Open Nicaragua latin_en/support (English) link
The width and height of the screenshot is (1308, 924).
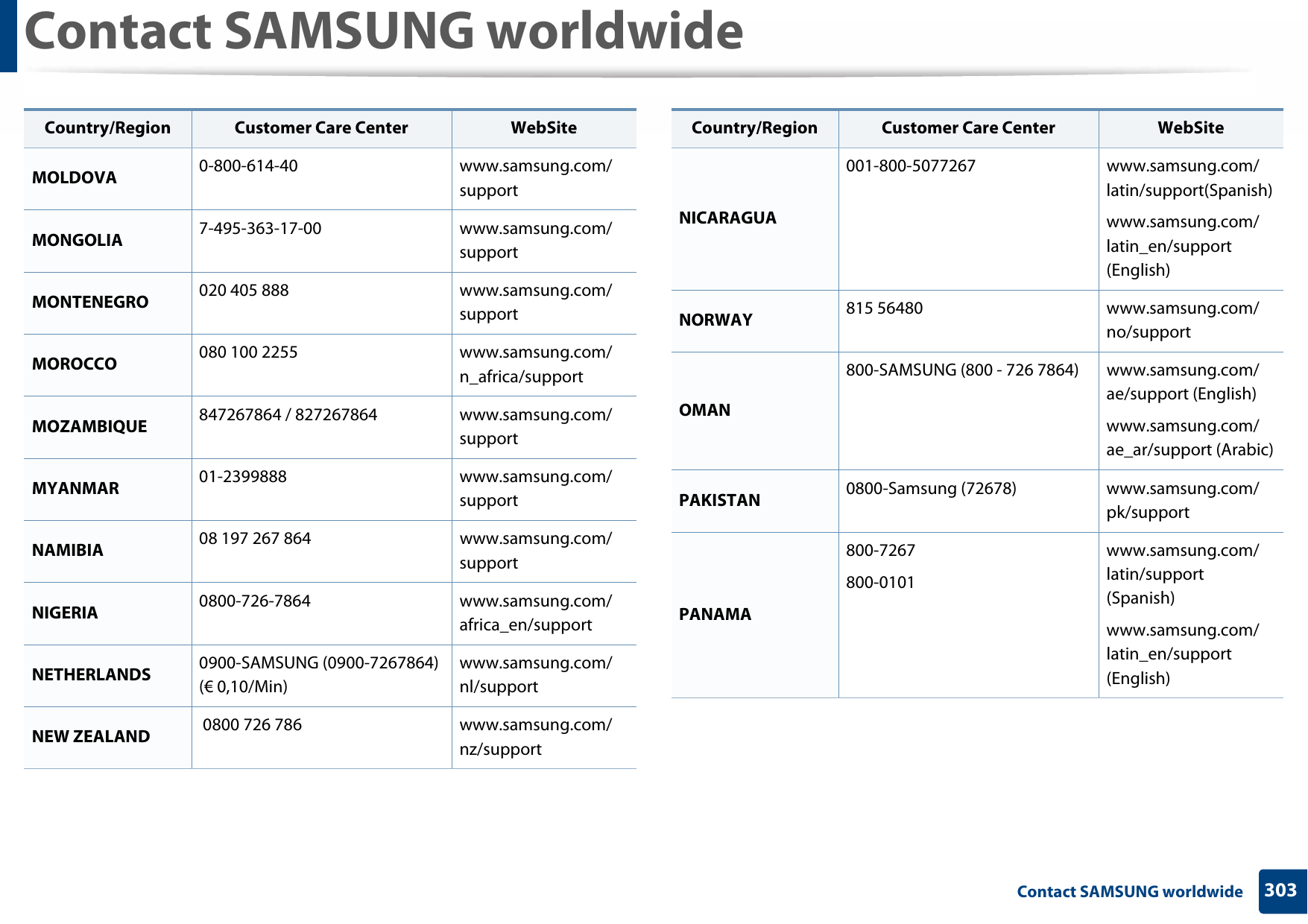[x=1182, y=246]
